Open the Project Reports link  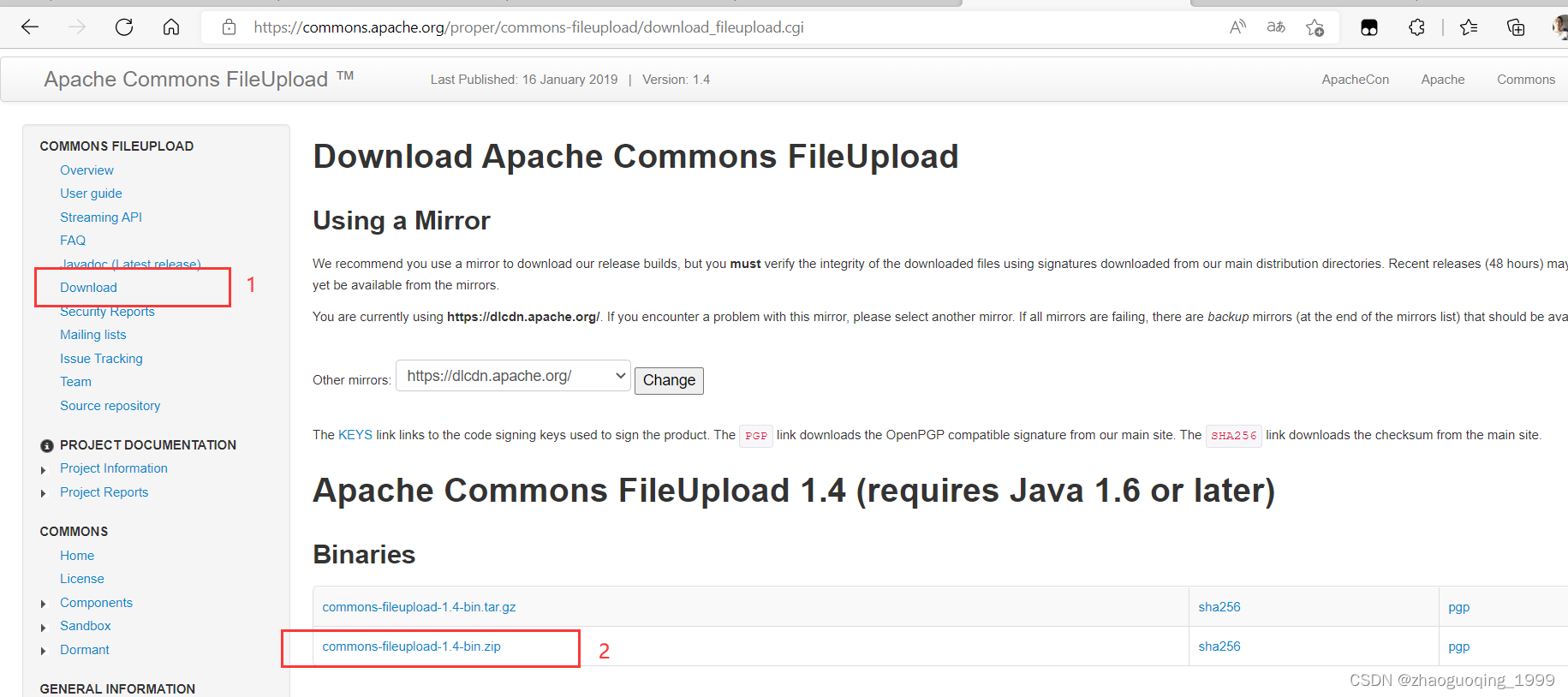click(104, 492)
